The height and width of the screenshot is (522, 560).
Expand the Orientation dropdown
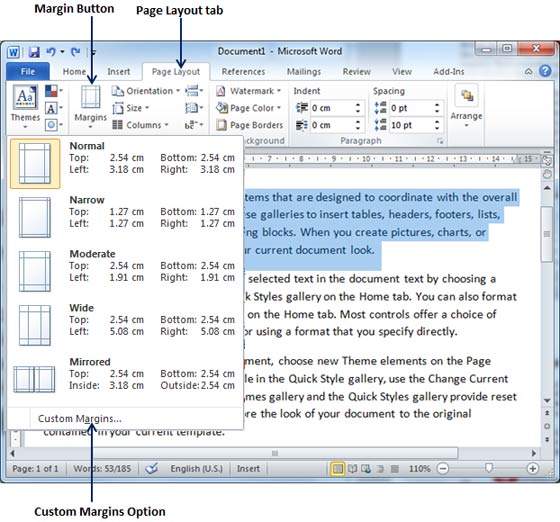pyautogui.click(x=145, y=91)
